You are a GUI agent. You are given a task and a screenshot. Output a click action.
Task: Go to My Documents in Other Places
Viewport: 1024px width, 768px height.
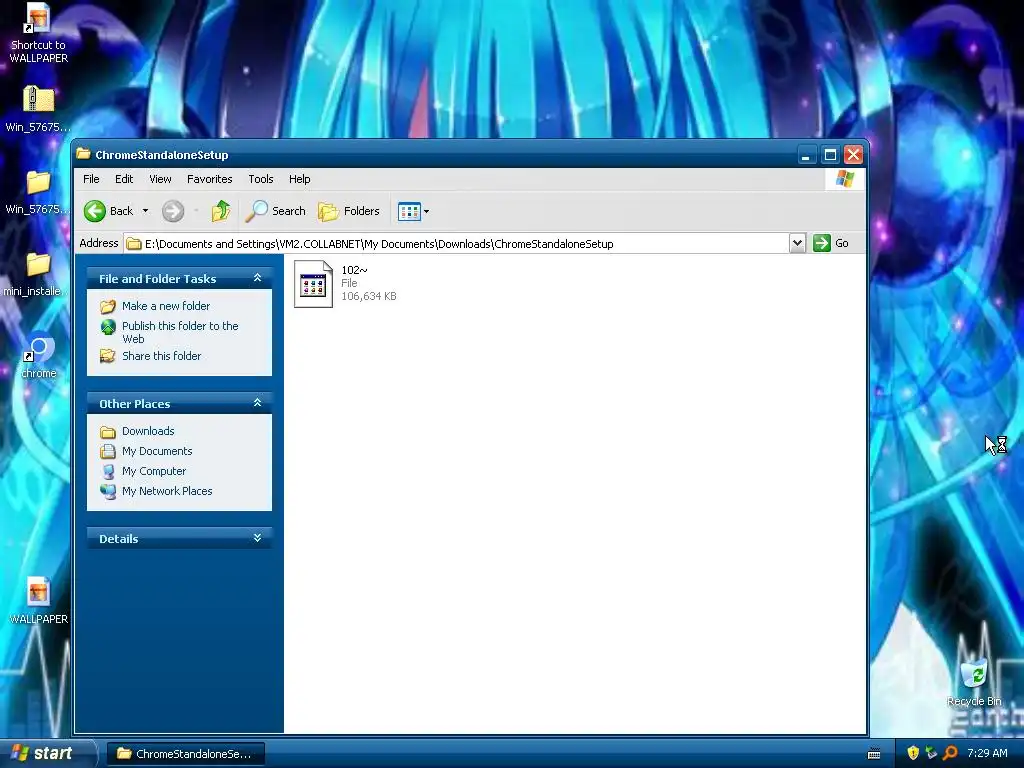tap(157, 451)
